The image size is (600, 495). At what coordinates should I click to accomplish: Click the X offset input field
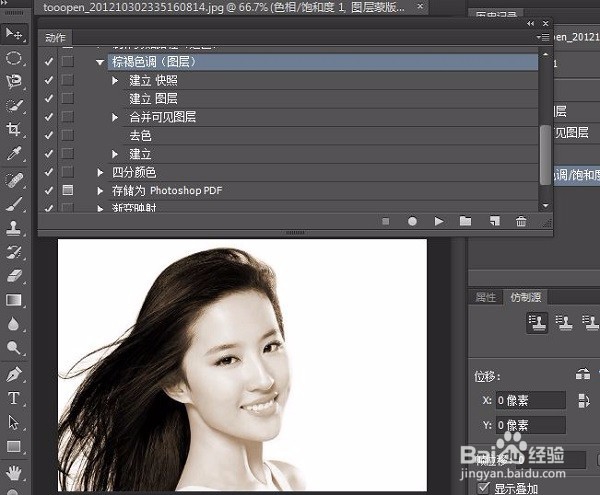click(x=531, y=401)
